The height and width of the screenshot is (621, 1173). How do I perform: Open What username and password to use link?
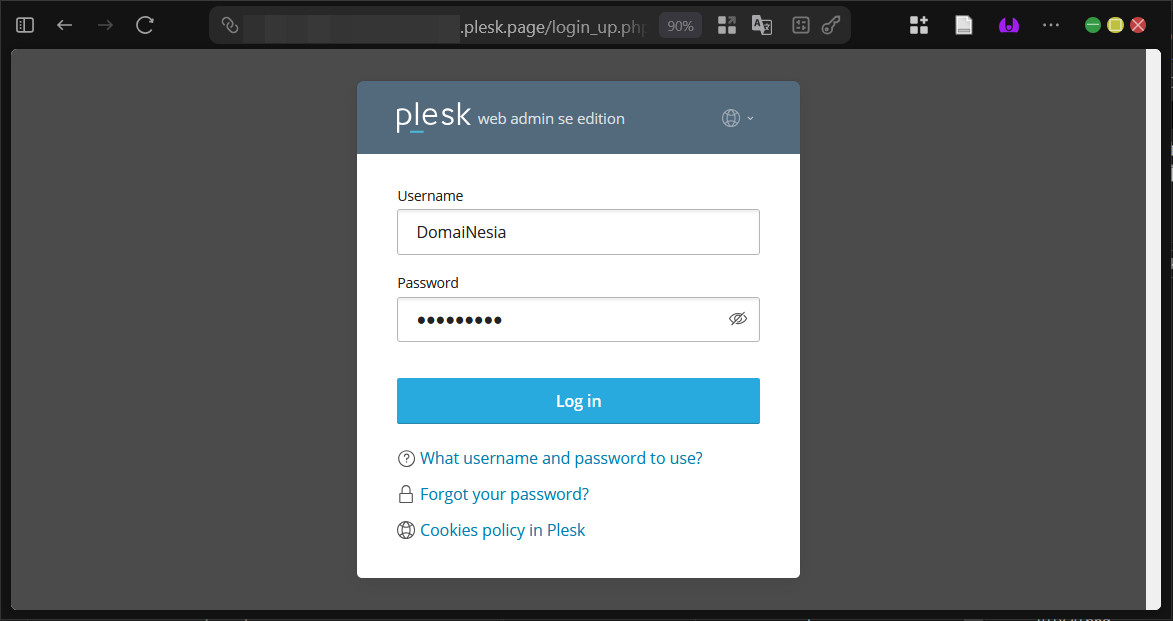pyautogui.click(x=561, y=458)
